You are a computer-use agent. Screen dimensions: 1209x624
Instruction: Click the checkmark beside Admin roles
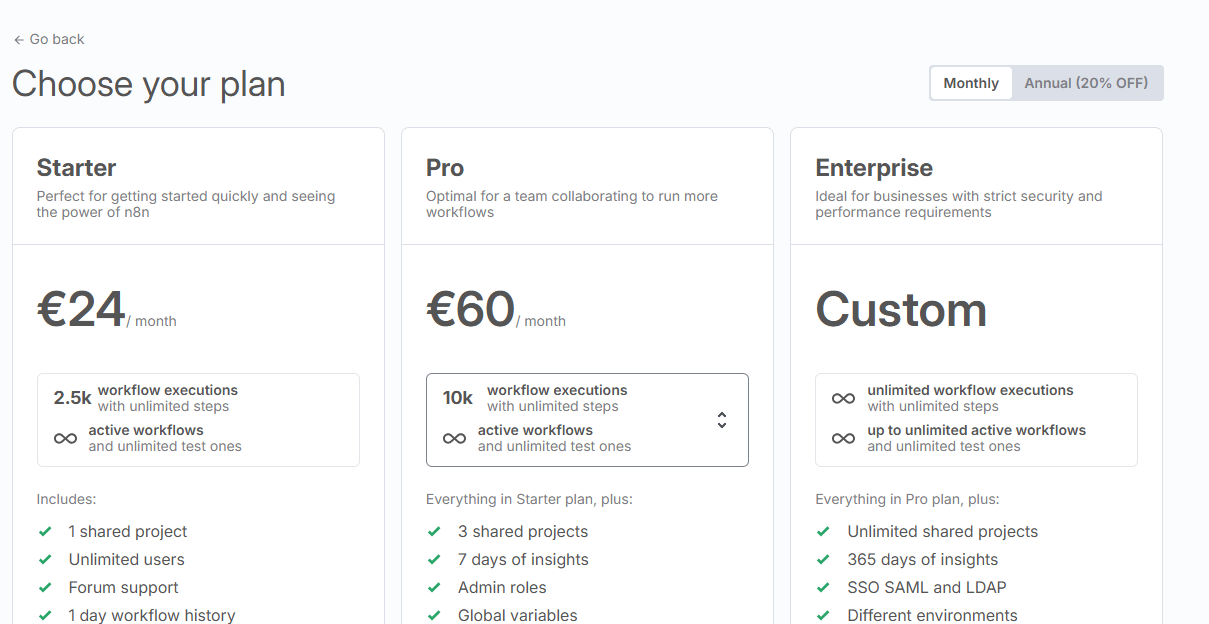434,588
